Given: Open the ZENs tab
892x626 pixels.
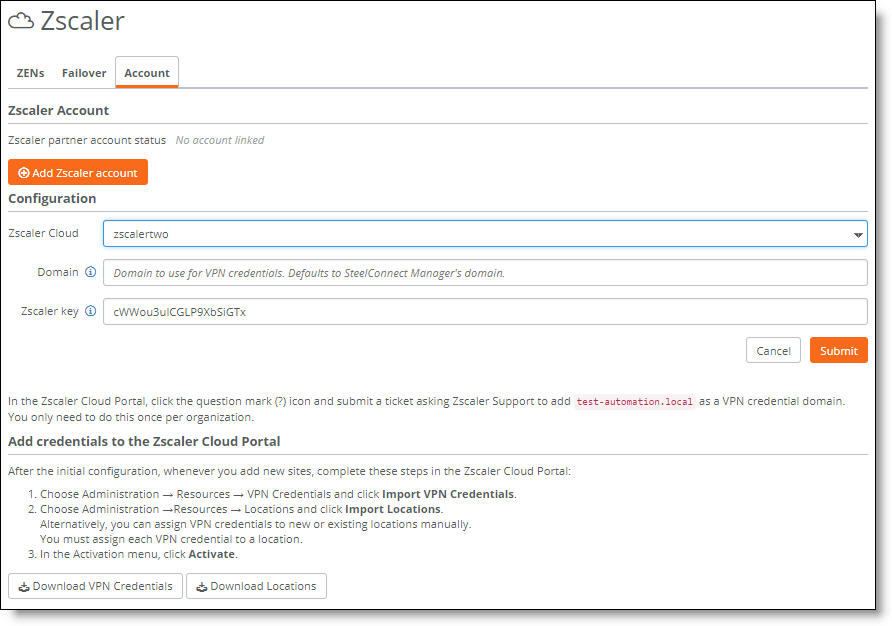Looking at the screenshot, I should pyautogui.click(x=30, y=73).
